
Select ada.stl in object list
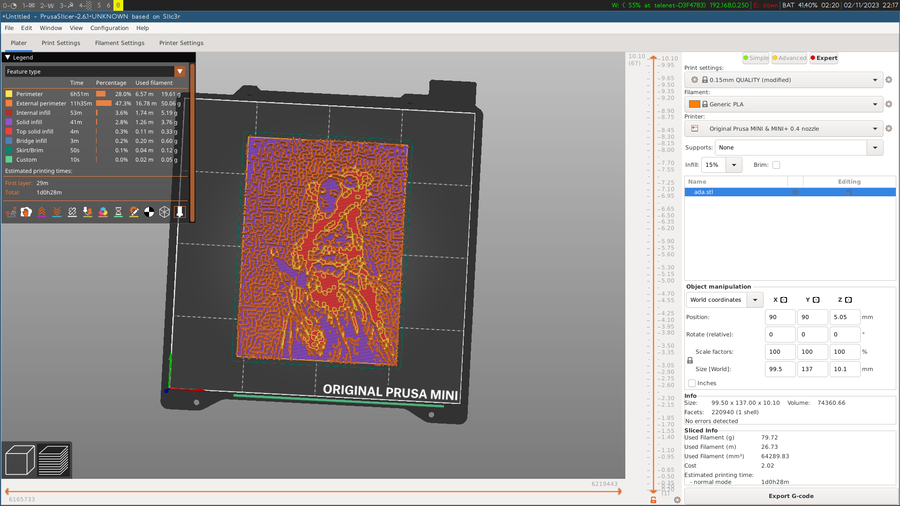(790, 192)
